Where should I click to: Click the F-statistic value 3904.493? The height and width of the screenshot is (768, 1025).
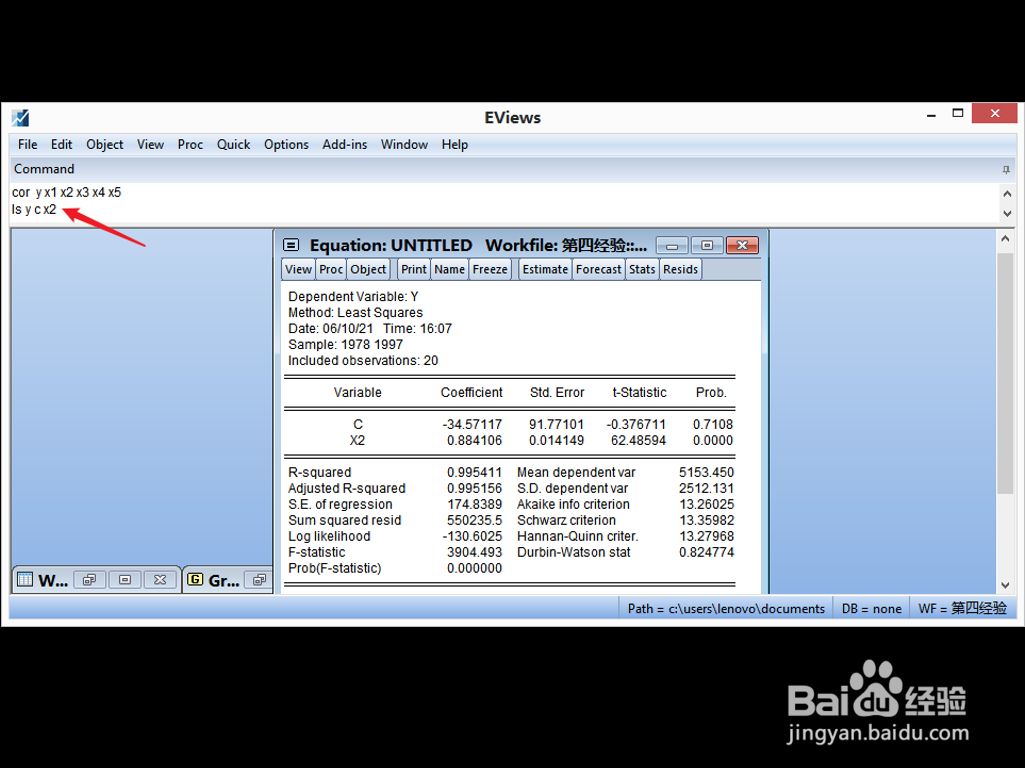click(x=474, y=552)
